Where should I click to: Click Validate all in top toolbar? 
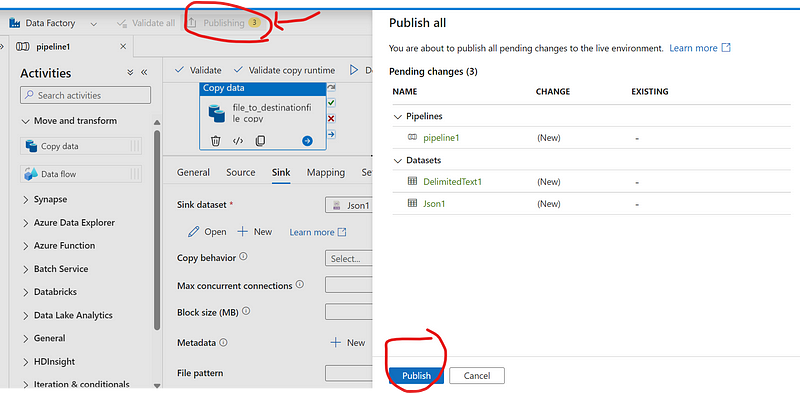[x=146, y=23]
